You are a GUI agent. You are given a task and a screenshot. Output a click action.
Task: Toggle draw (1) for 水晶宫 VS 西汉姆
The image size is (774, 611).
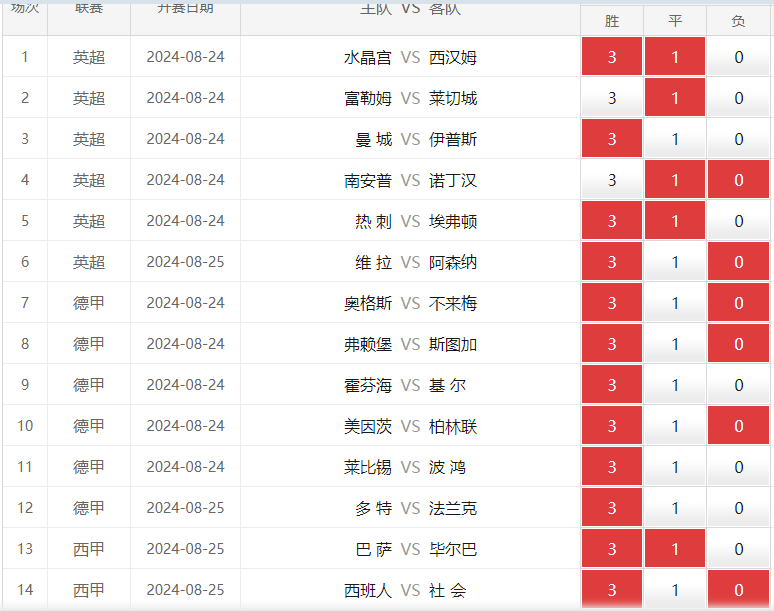pyautogui.click(x=675, y=57)
